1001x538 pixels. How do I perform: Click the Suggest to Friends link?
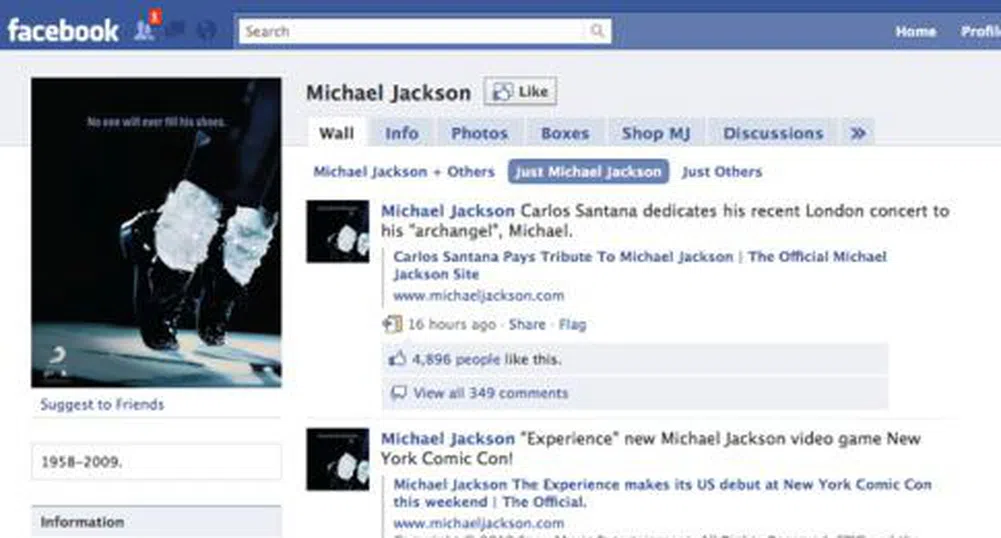[102, 404]
